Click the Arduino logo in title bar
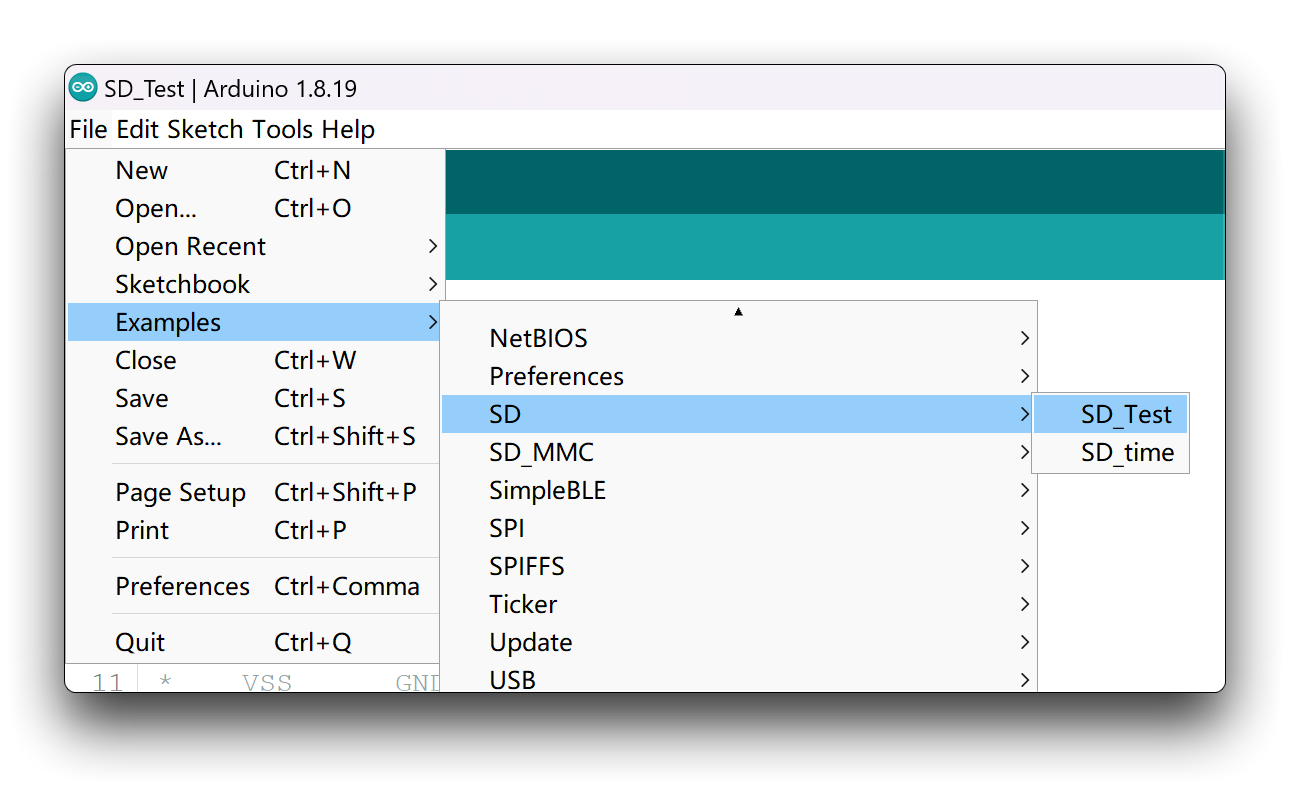This screenshot has width=1290, height=789. [x=83, y=88]
